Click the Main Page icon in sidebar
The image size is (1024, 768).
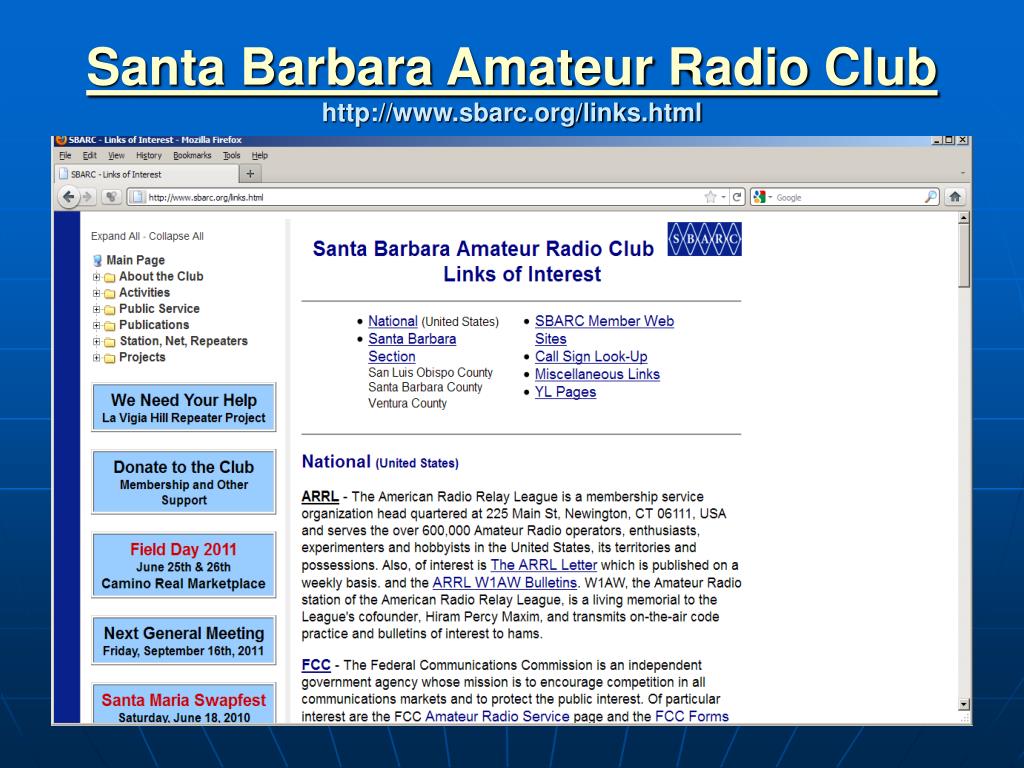(97, 261)
